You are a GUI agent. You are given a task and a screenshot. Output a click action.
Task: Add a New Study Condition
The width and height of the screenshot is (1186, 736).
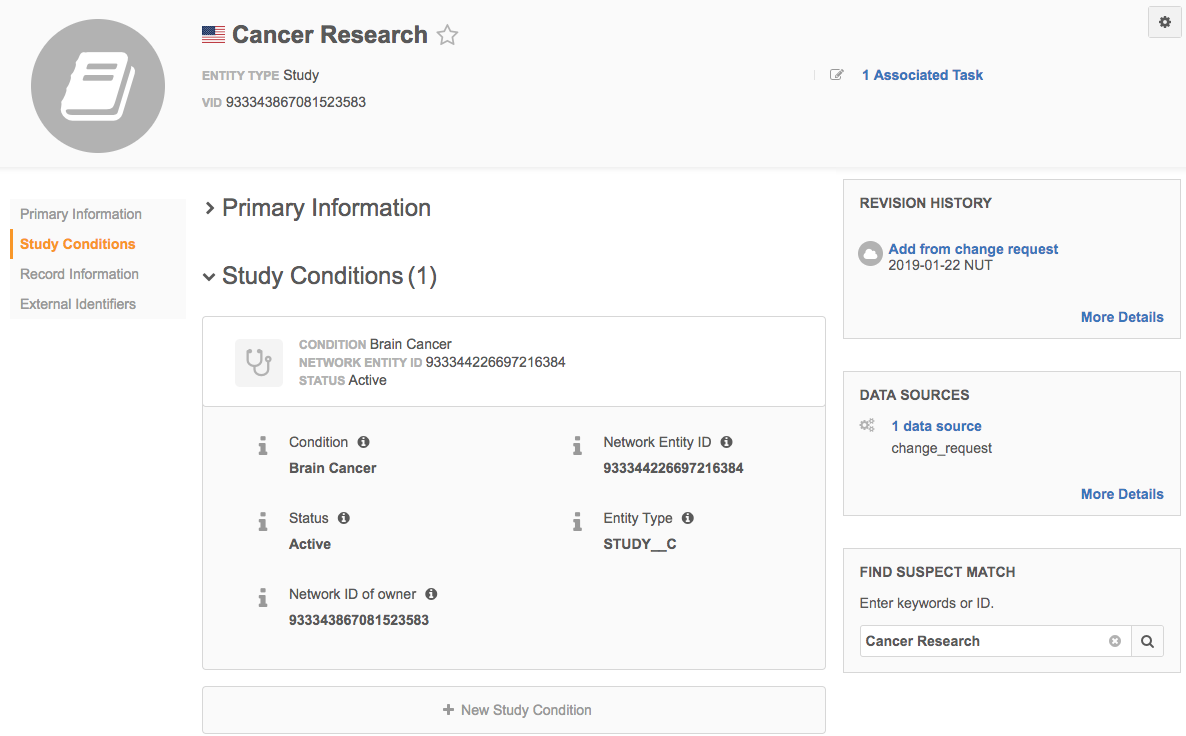pyautogui.click(x=514, y=710)
